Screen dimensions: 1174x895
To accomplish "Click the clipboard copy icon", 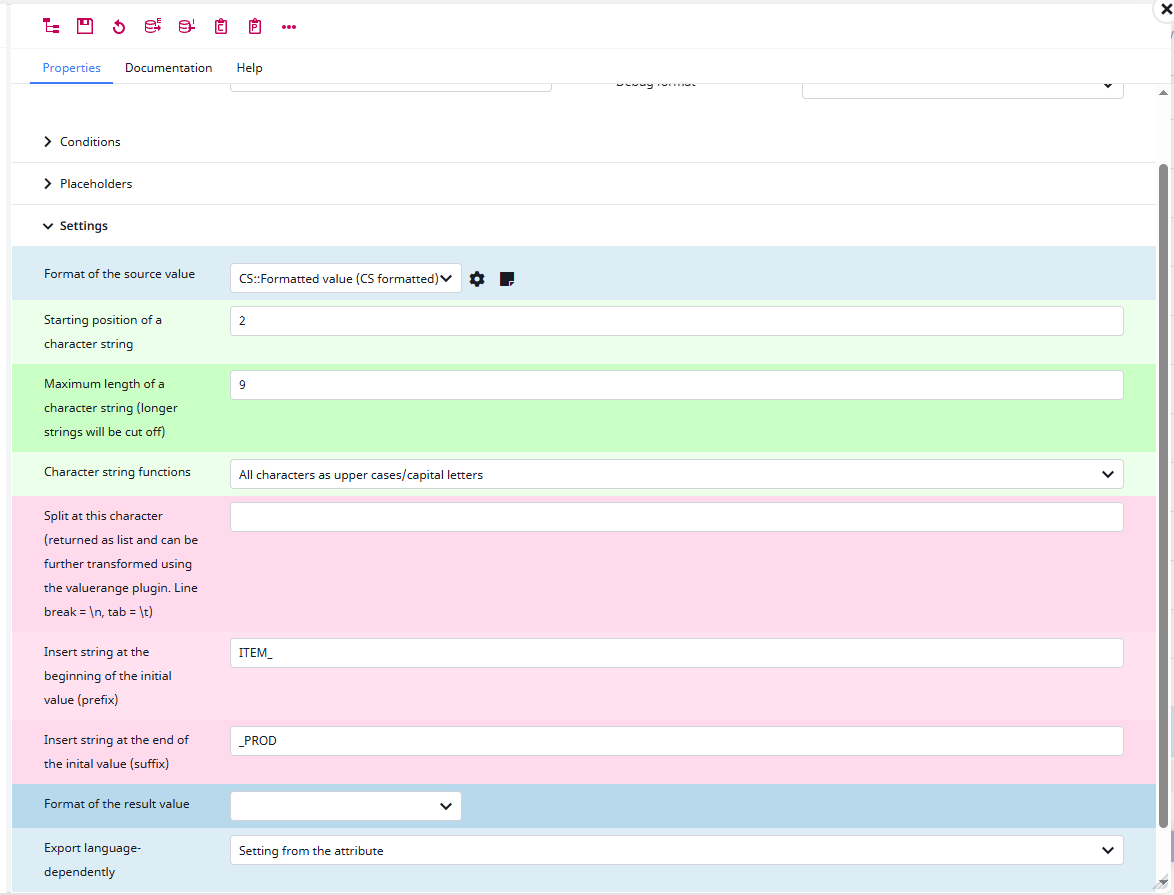I will (x=220, y=26).
